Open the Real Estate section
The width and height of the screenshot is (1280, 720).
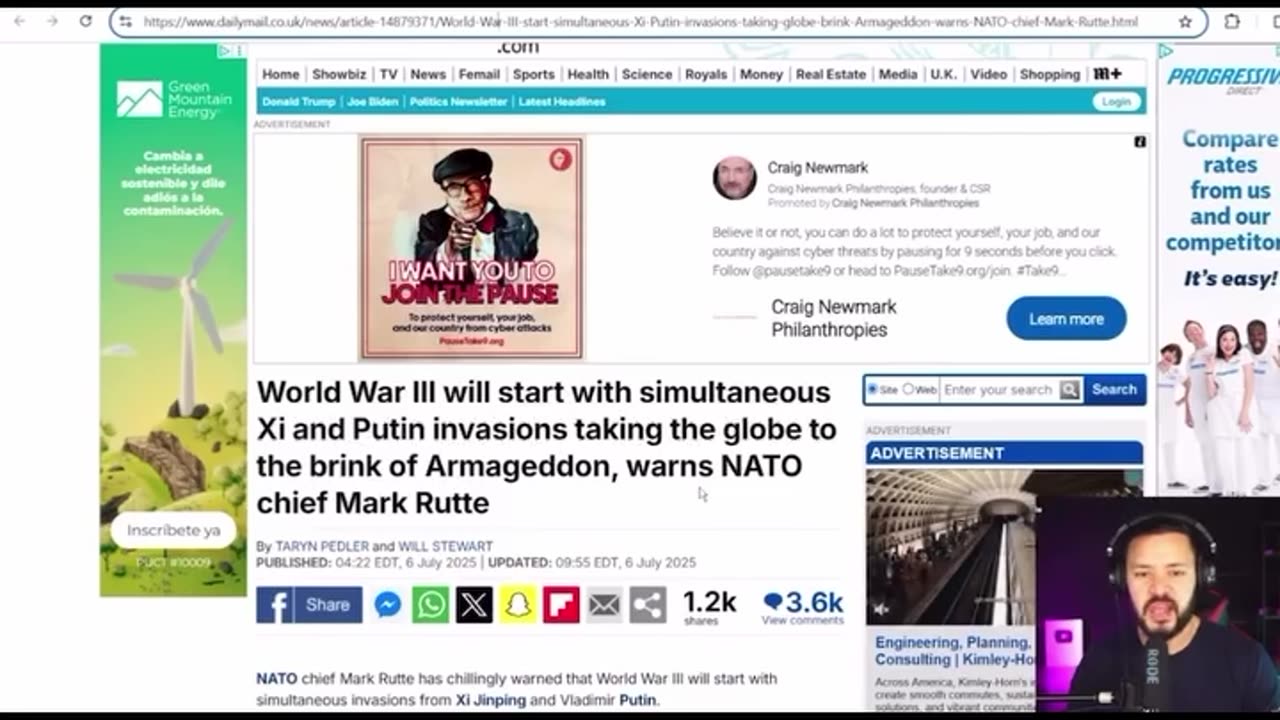831,74
